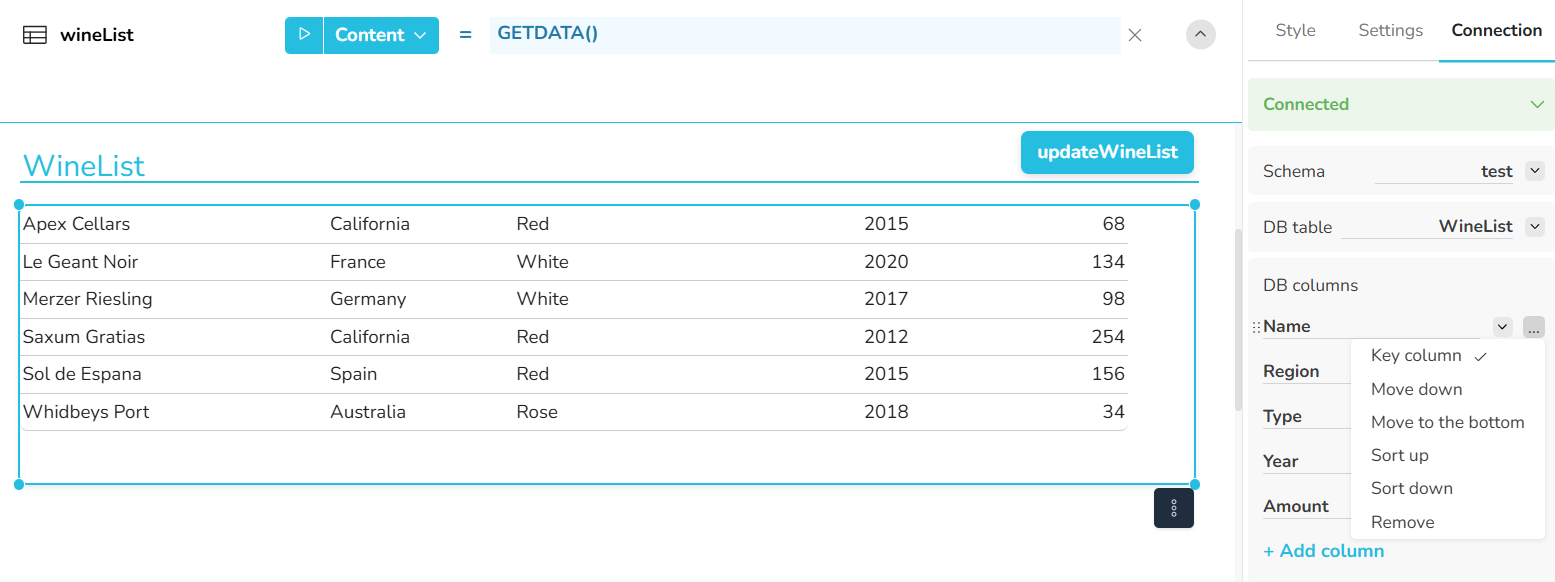Screen dimensions: 1555x582
Task: Grab the Name column drag handle
Action: pos(1256,327)
